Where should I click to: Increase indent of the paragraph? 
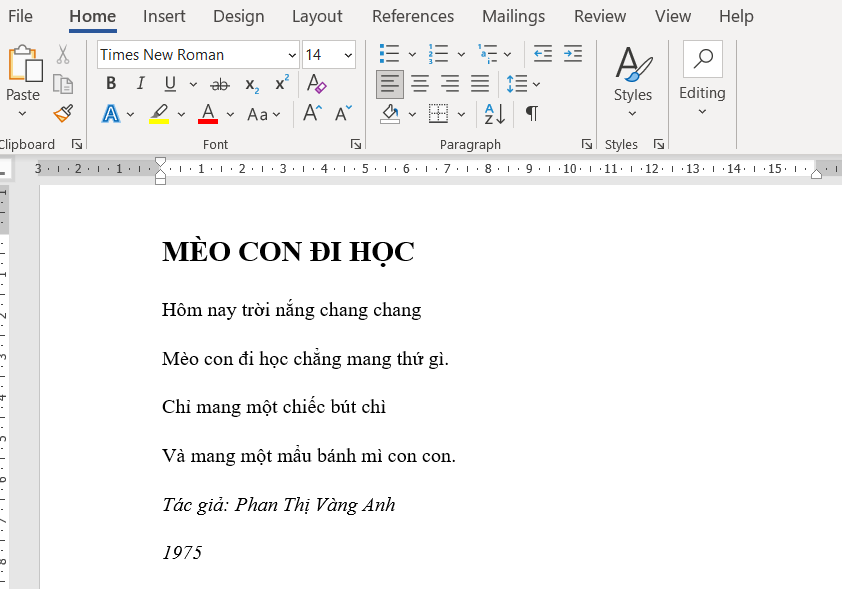[572, 54]
